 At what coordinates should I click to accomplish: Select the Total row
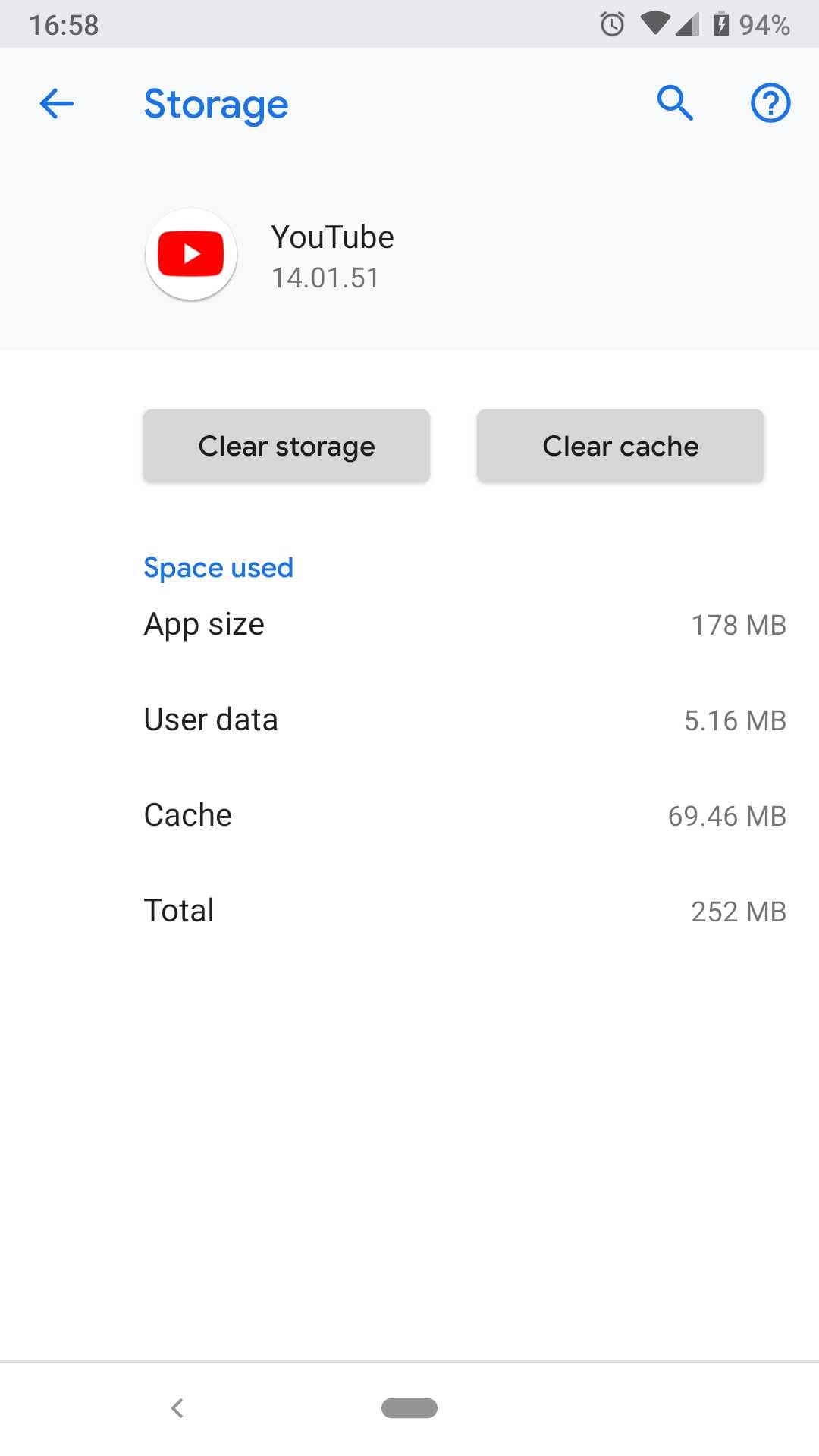coord(464,911)
